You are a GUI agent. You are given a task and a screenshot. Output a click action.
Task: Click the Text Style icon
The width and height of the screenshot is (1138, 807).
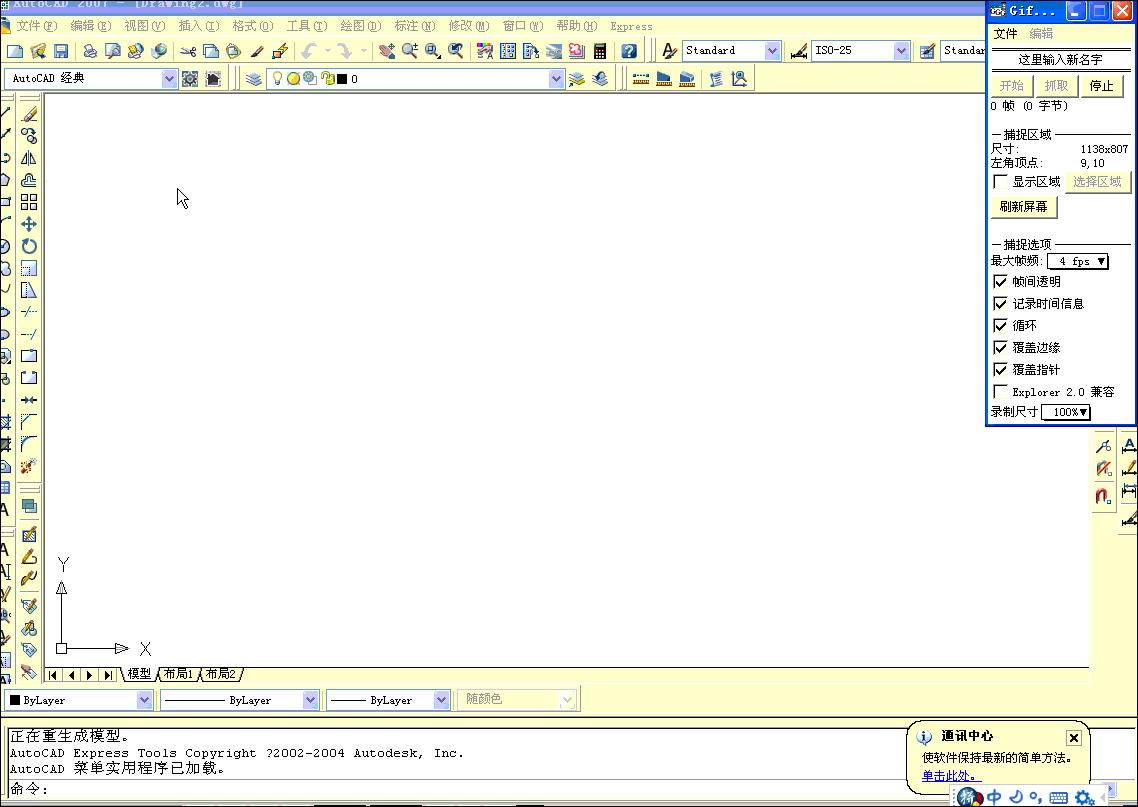(669, 51)
